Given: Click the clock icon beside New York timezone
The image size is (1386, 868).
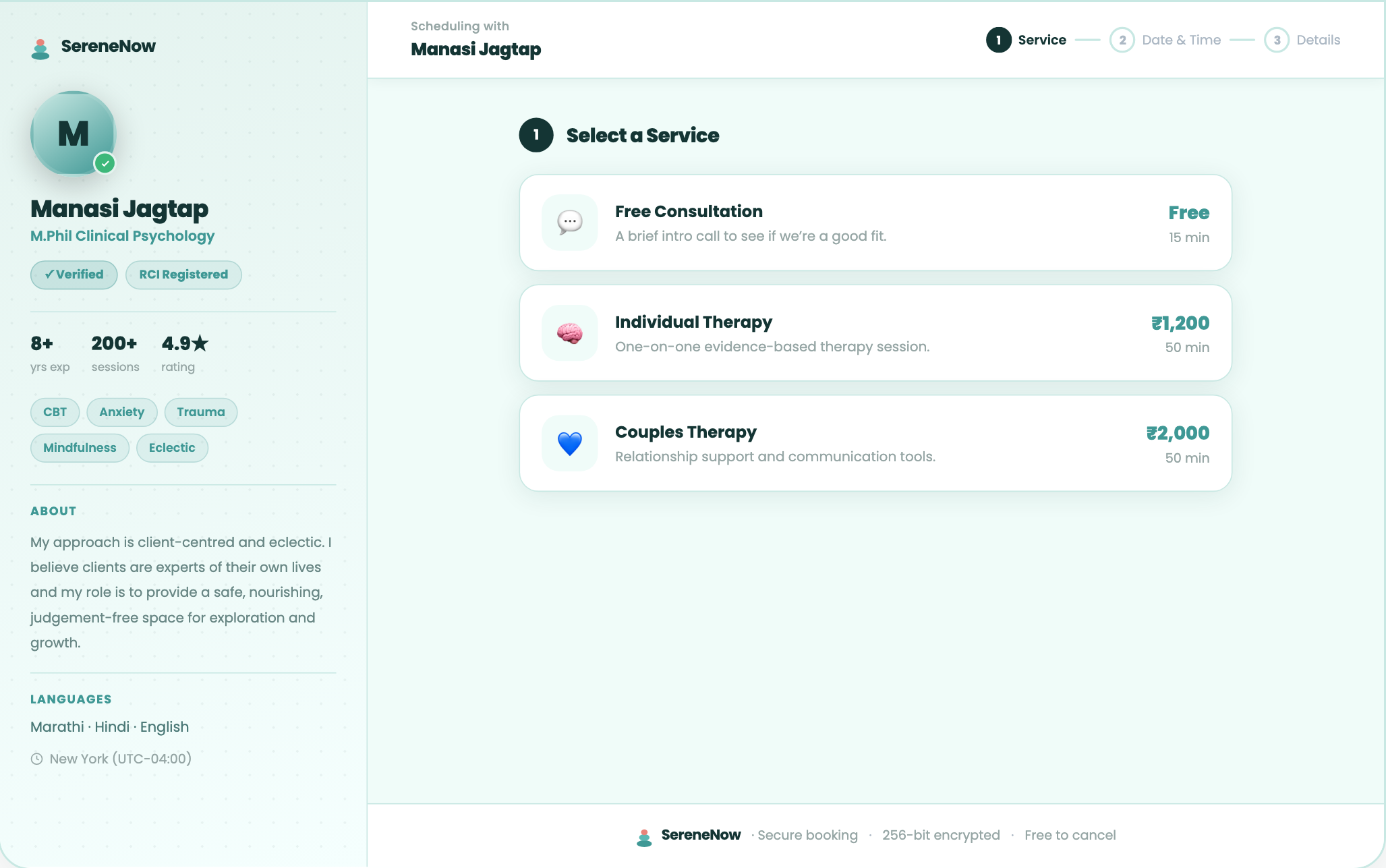Looking at the screenshot, I should pyautogui.click(x=37, y=759).
